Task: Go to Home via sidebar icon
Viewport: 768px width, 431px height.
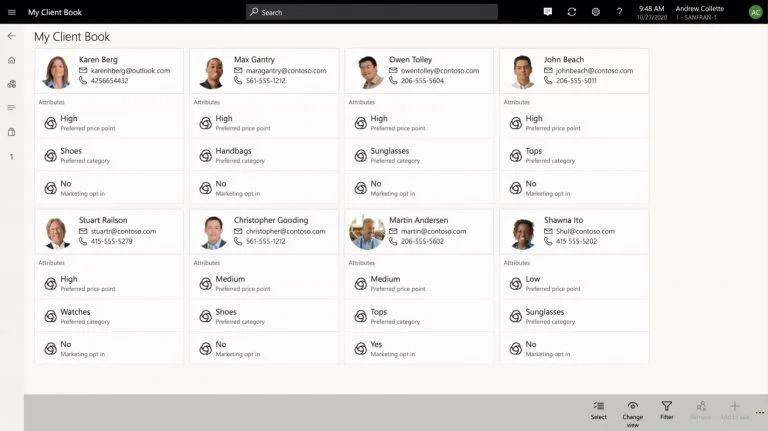Action: point(11,60)
